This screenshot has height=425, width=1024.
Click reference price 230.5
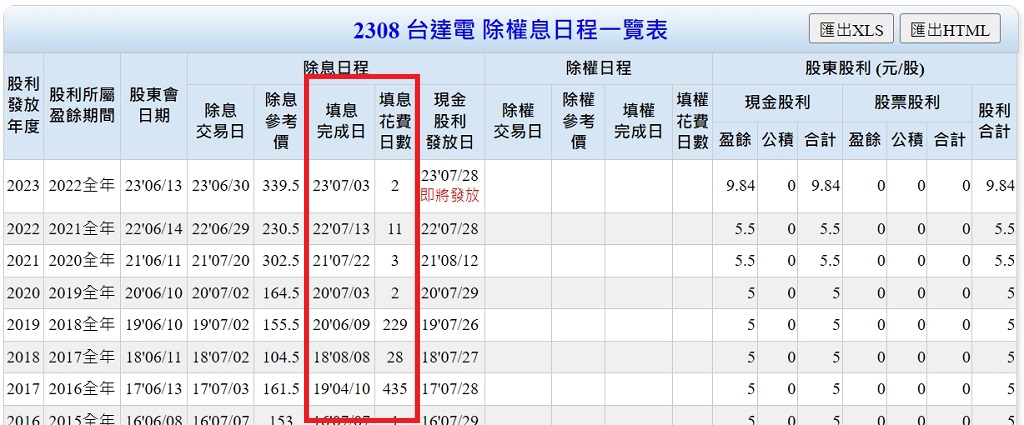click(281, 228)
